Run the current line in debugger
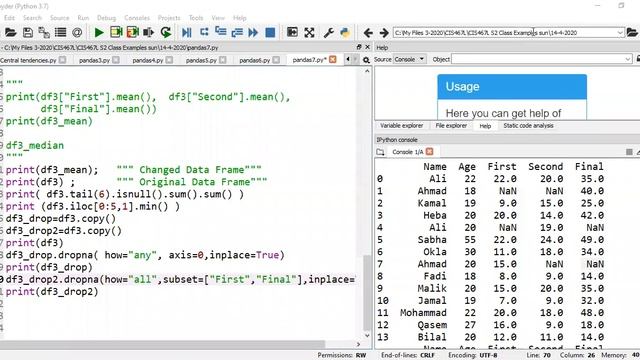This screenshot has width=640, height=360. pyautogui.click(x=204, y=32)
